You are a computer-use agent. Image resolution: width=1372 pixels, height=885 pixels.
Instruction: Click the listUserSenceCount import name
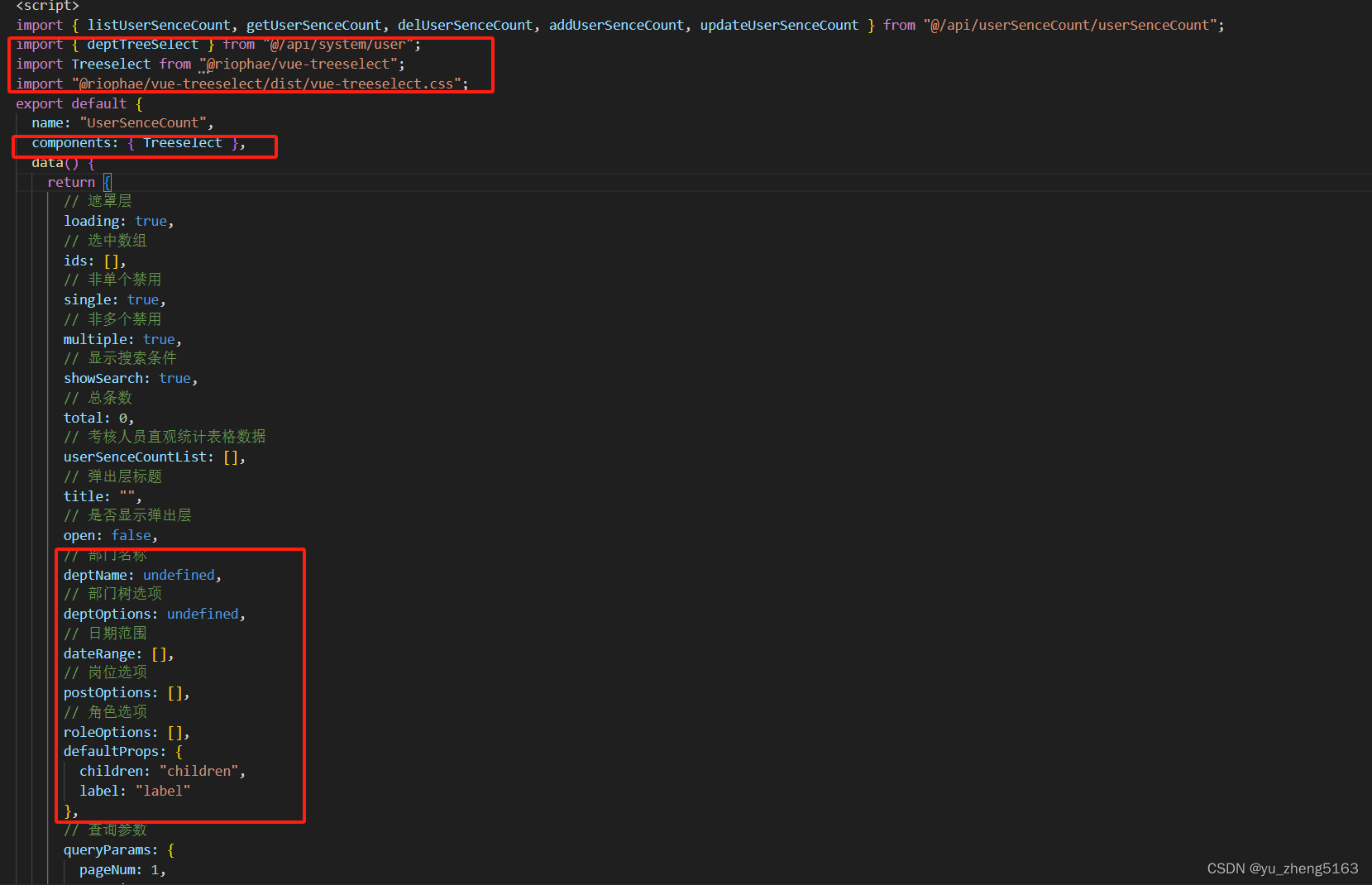pyautogui.click(x=159, y=25)
